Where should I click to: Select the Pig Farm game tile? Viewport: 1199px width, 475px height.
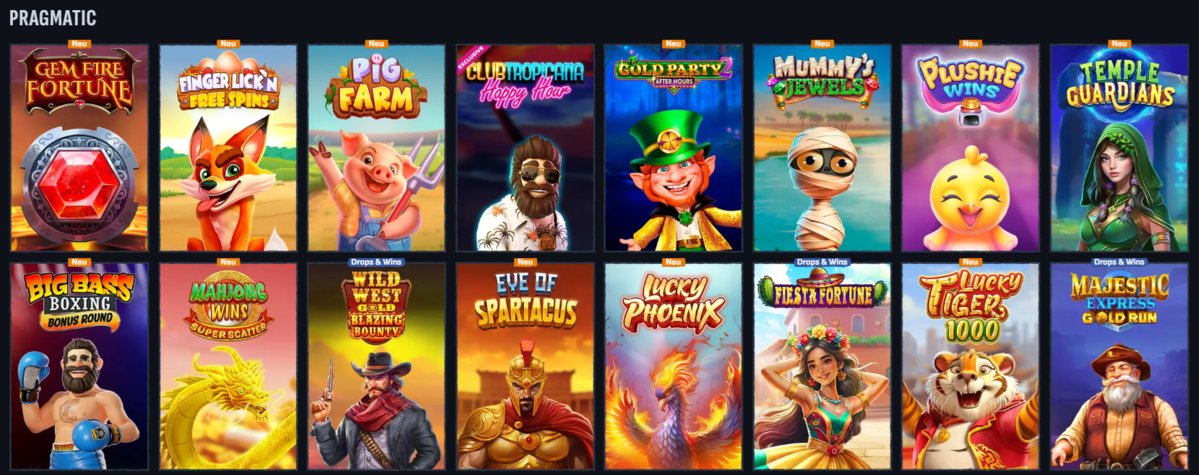[376, 148]
